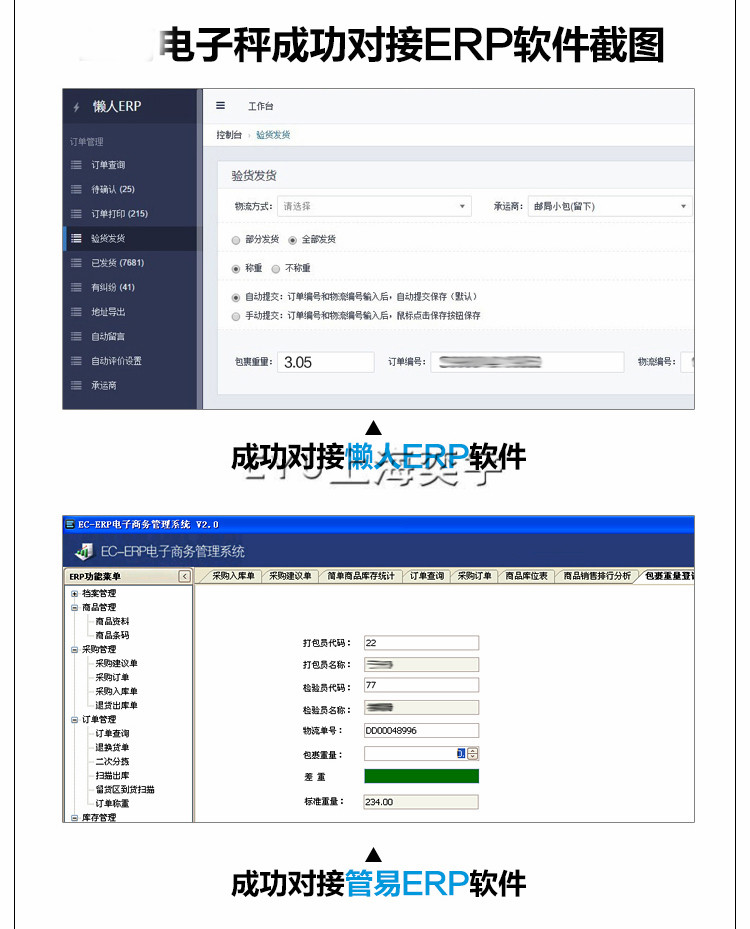Select 二次分拣 in the function tree
This screenshot has width=750, height=929.
pyautogui.click(x=112, y=761)
